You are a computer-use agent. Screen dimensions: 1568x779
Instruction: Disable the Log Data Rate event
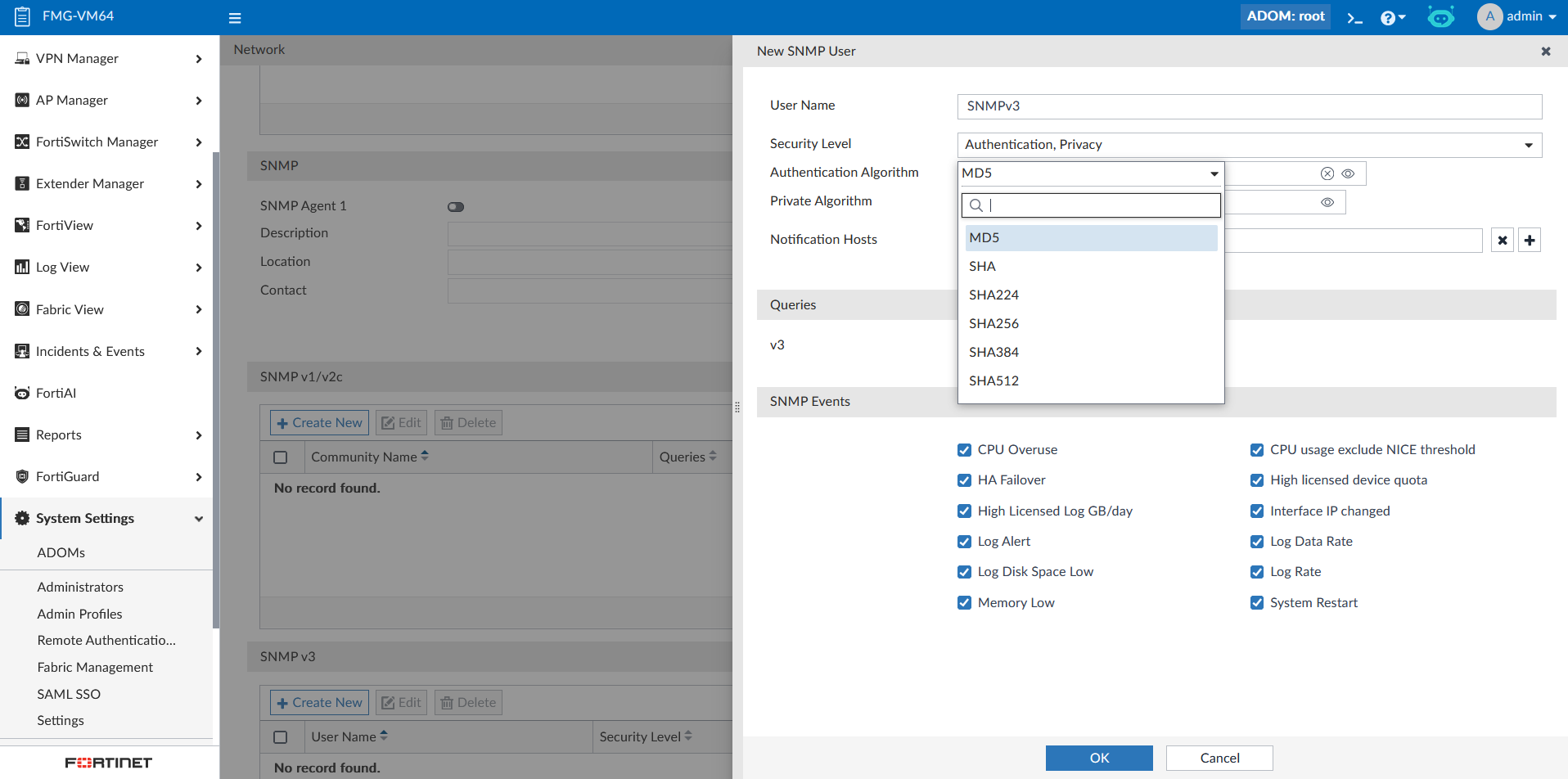click(1257, 541)
